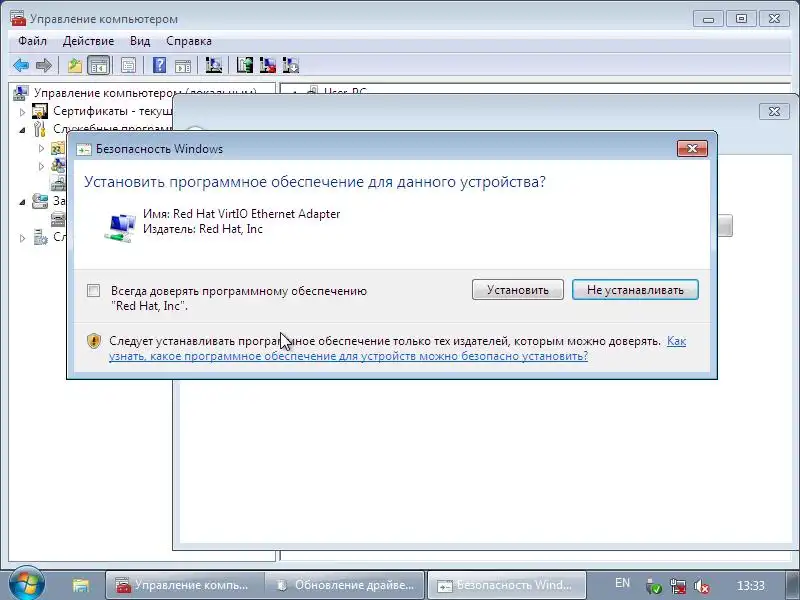Collapse the Storage tree node
The image size is (800, 600).
pyautogui.click(x=22, y=202)
